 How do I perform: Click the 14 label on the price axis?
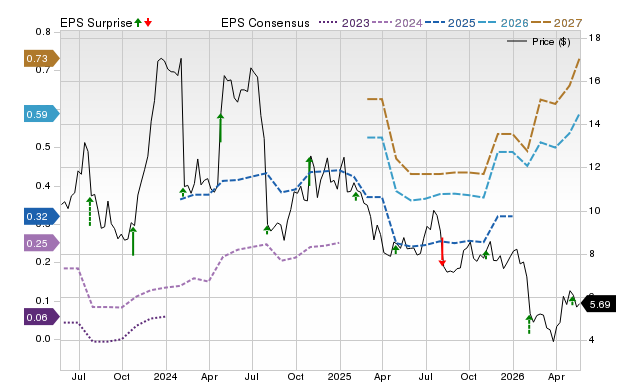pos(595,124)
